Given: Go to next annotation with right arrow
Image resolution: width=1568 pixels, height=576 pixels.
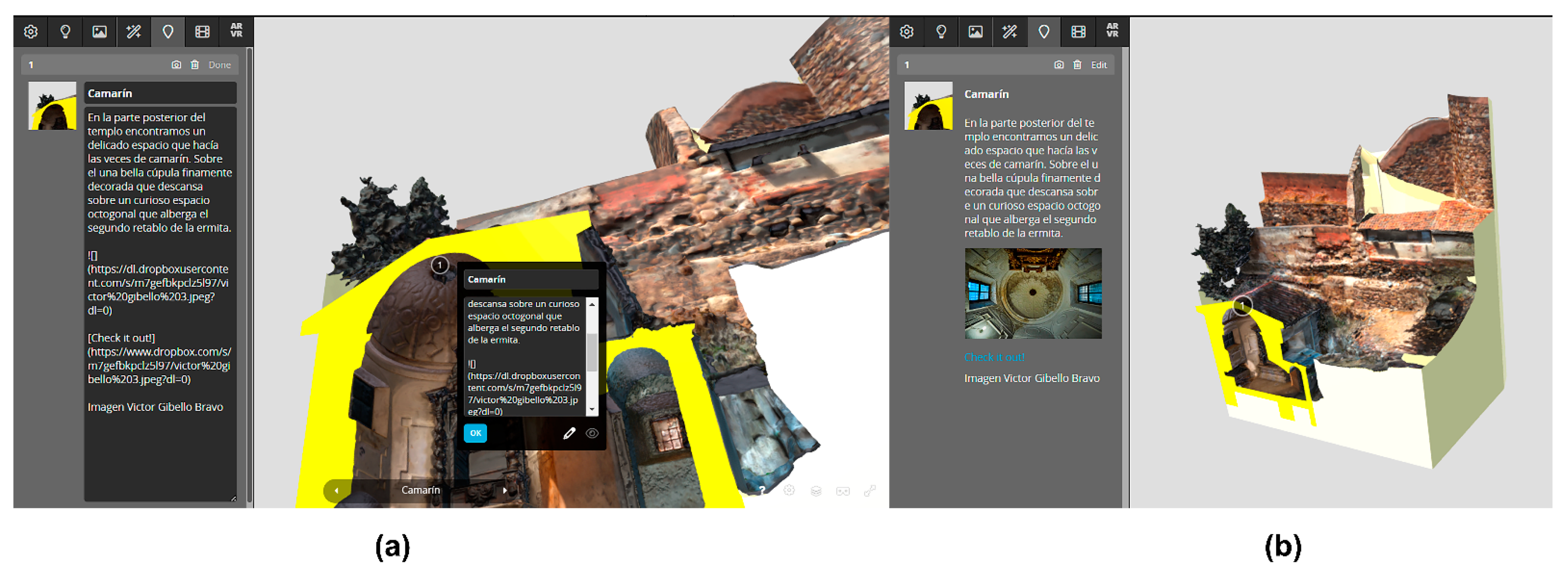Looking at the screenshot, I should click(505, 490).
